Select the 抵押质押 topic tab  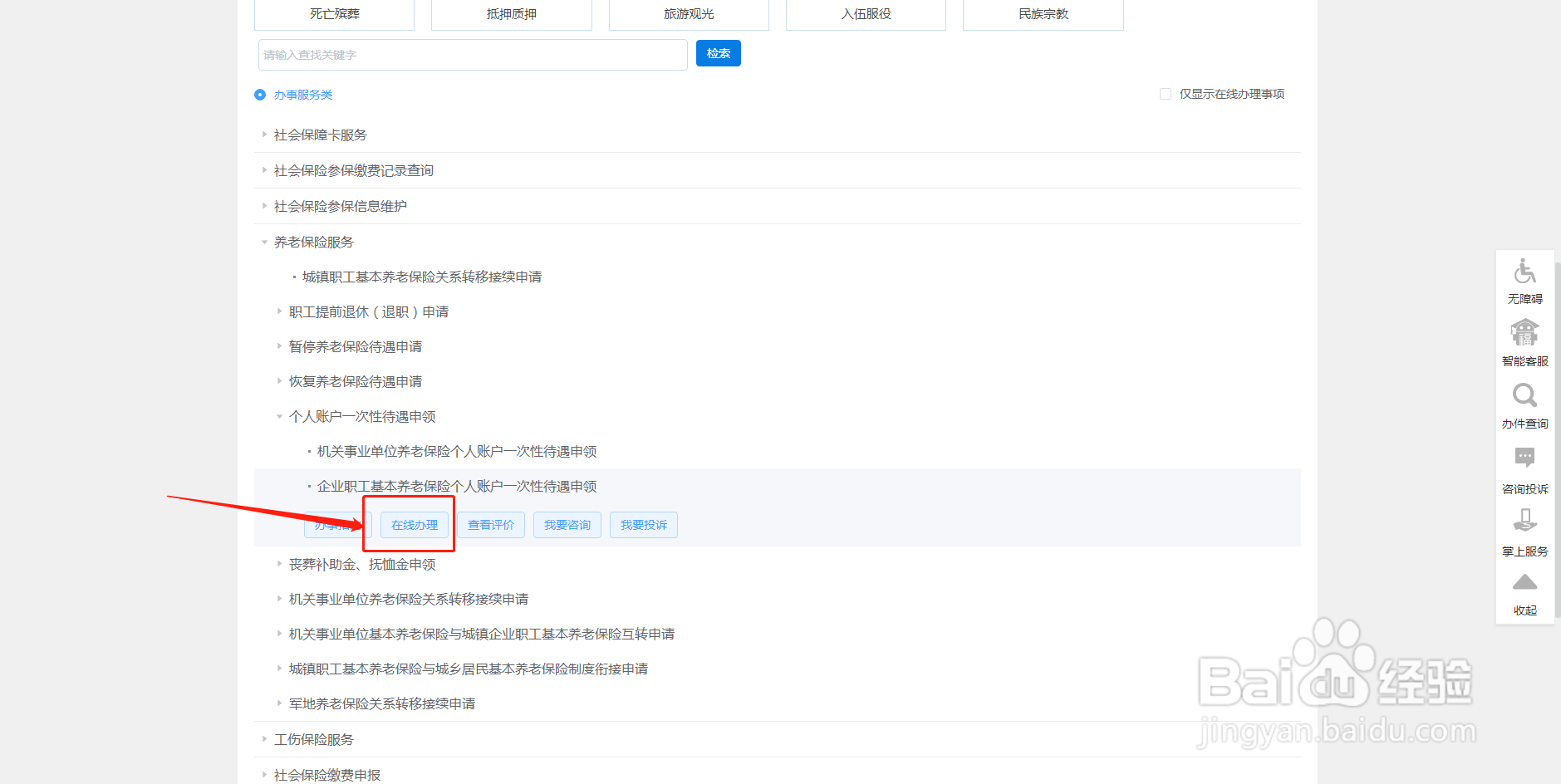pos(512,14)
